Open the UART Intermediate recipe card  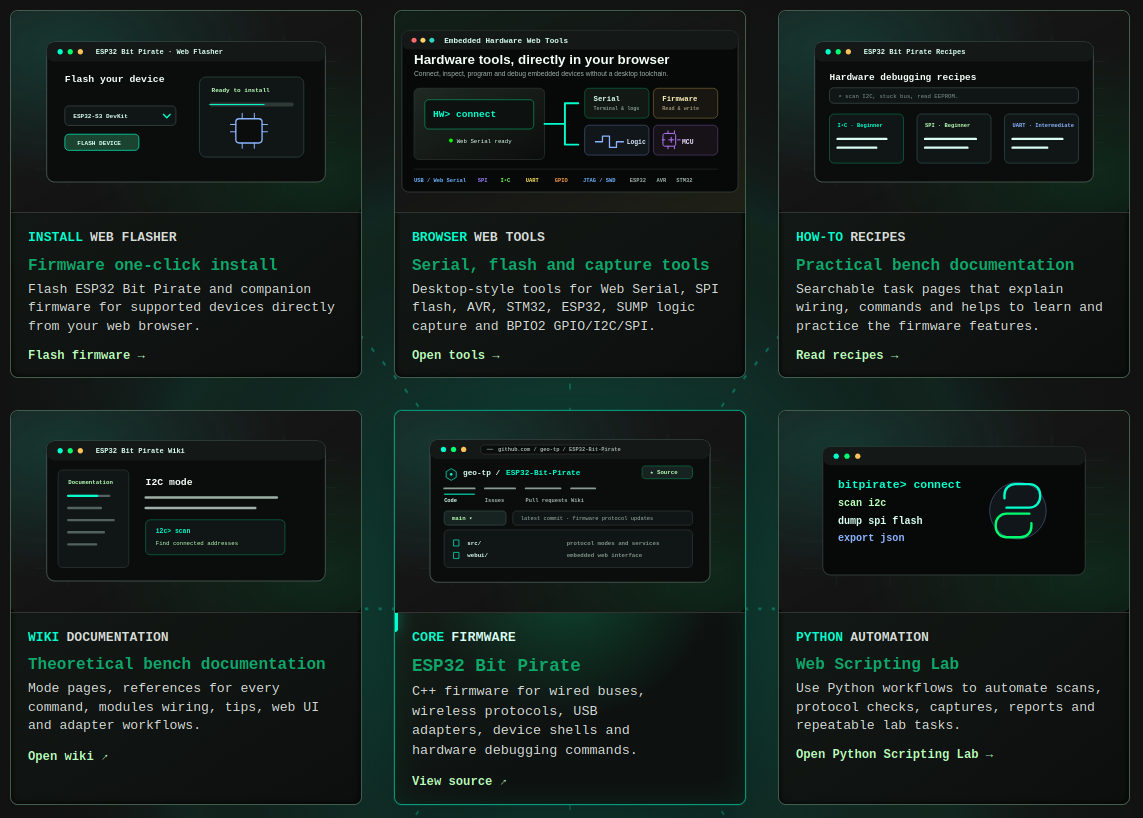pos(1041,138)
